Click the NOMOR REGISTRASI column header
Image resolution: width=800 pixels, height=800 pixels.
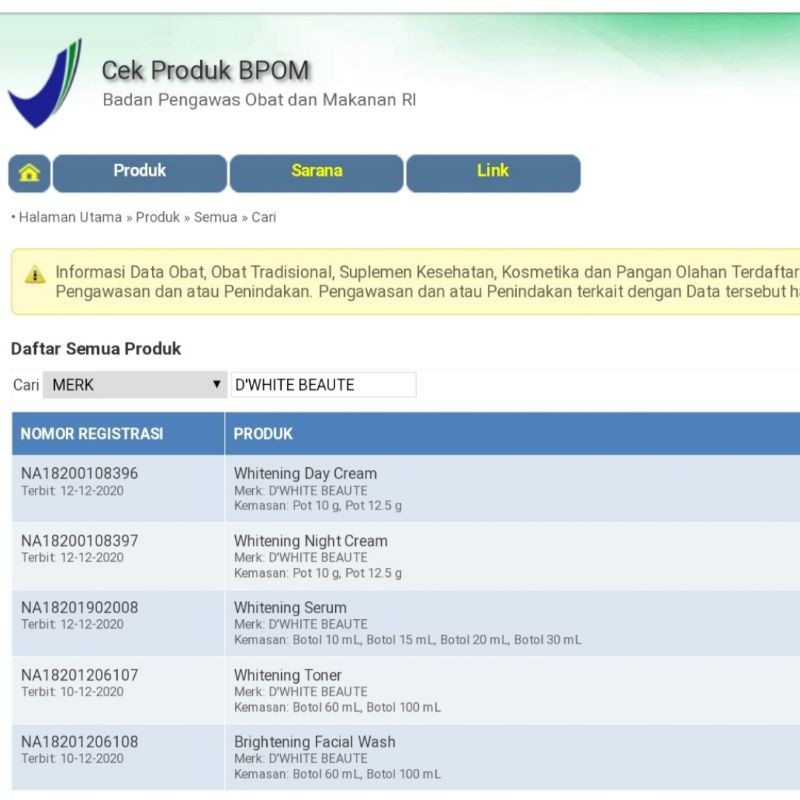[x=118, y=434]
